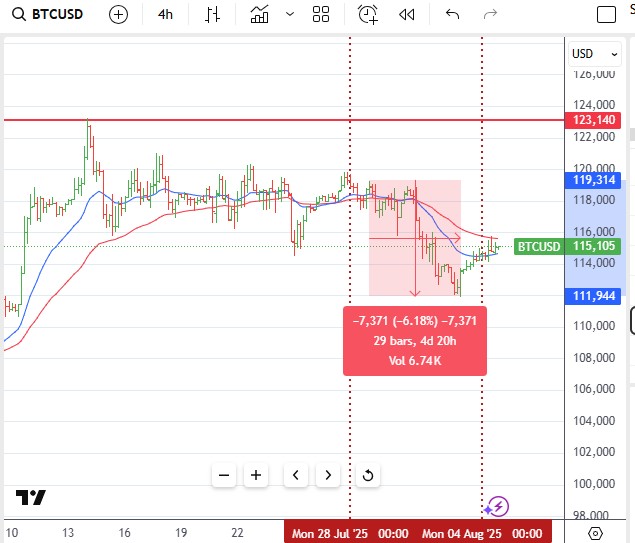The image size is (635, 543).
Task: Open the BTCUSD symbol search
Action: [48, 14]
